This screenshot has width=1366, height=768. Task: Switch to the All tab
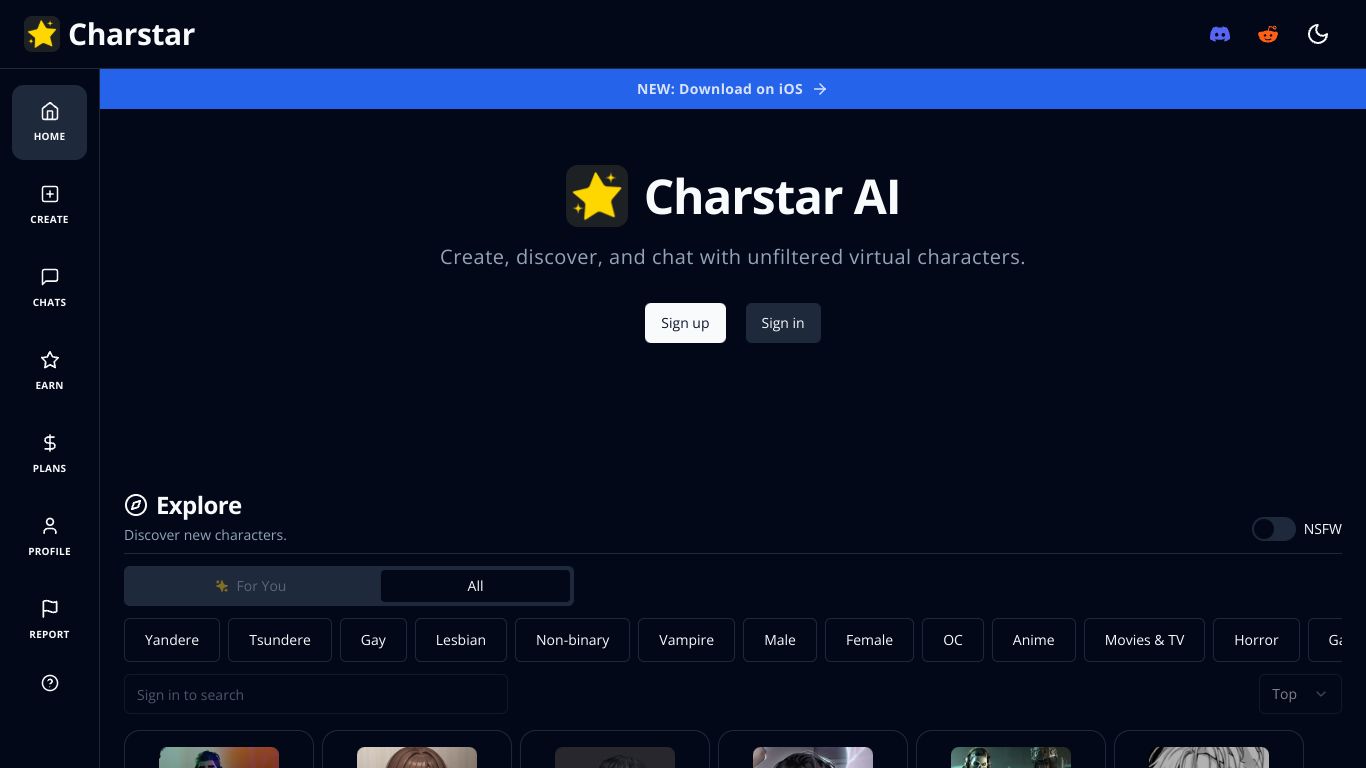point(475,586)
